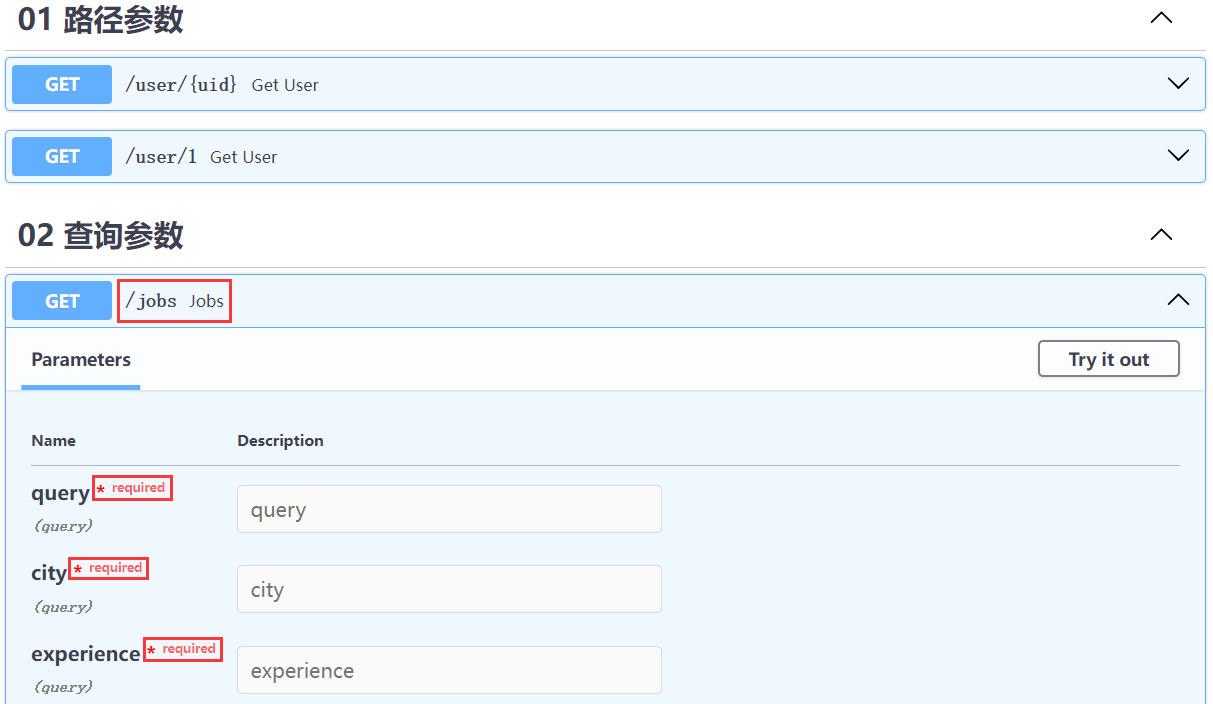Collapse the 02 查询参数 section arrow

(x=1160, y=235)
